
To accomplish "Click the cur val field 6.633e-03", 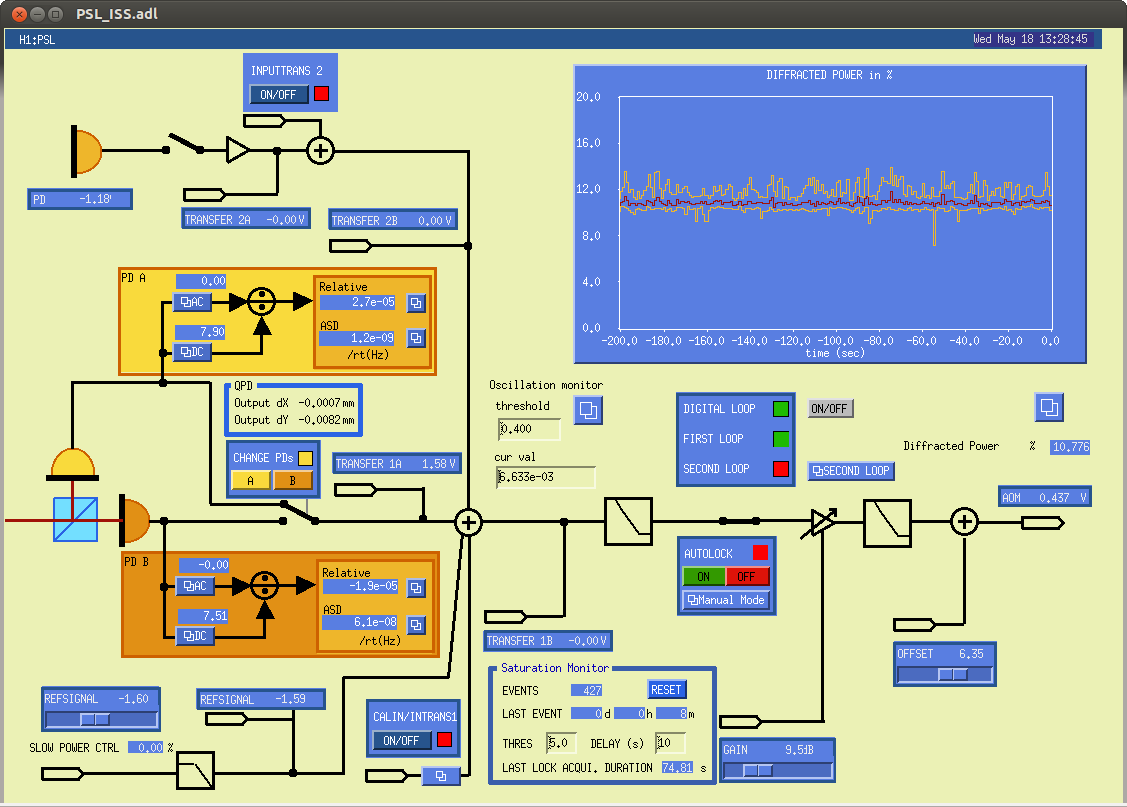I will point(546,477).
